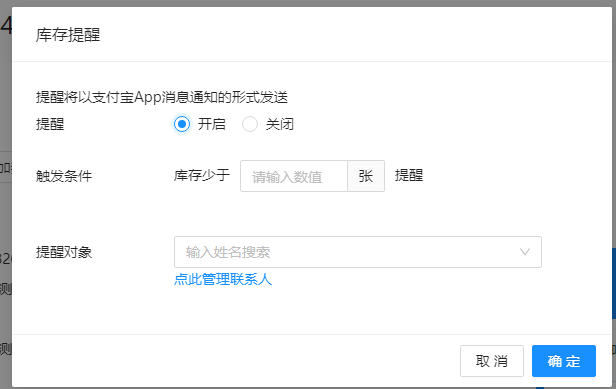
Task: Click the 请输入数值 stock threshold field
Action: click(294, 176)
